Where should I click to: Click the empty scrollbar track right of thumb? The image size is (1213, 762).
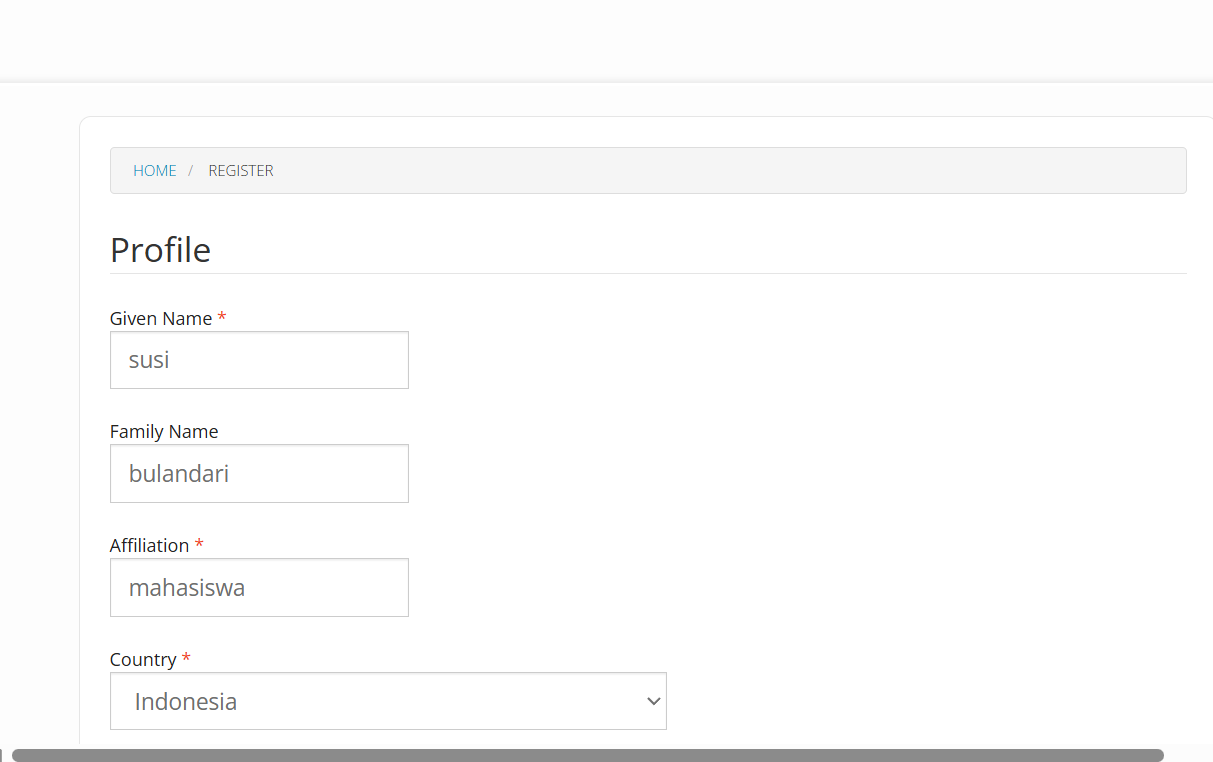point(1188,755)
